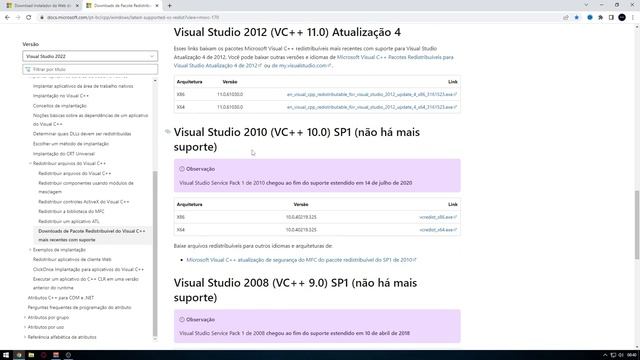Go back using the browser back arrow

coord(7,18)
